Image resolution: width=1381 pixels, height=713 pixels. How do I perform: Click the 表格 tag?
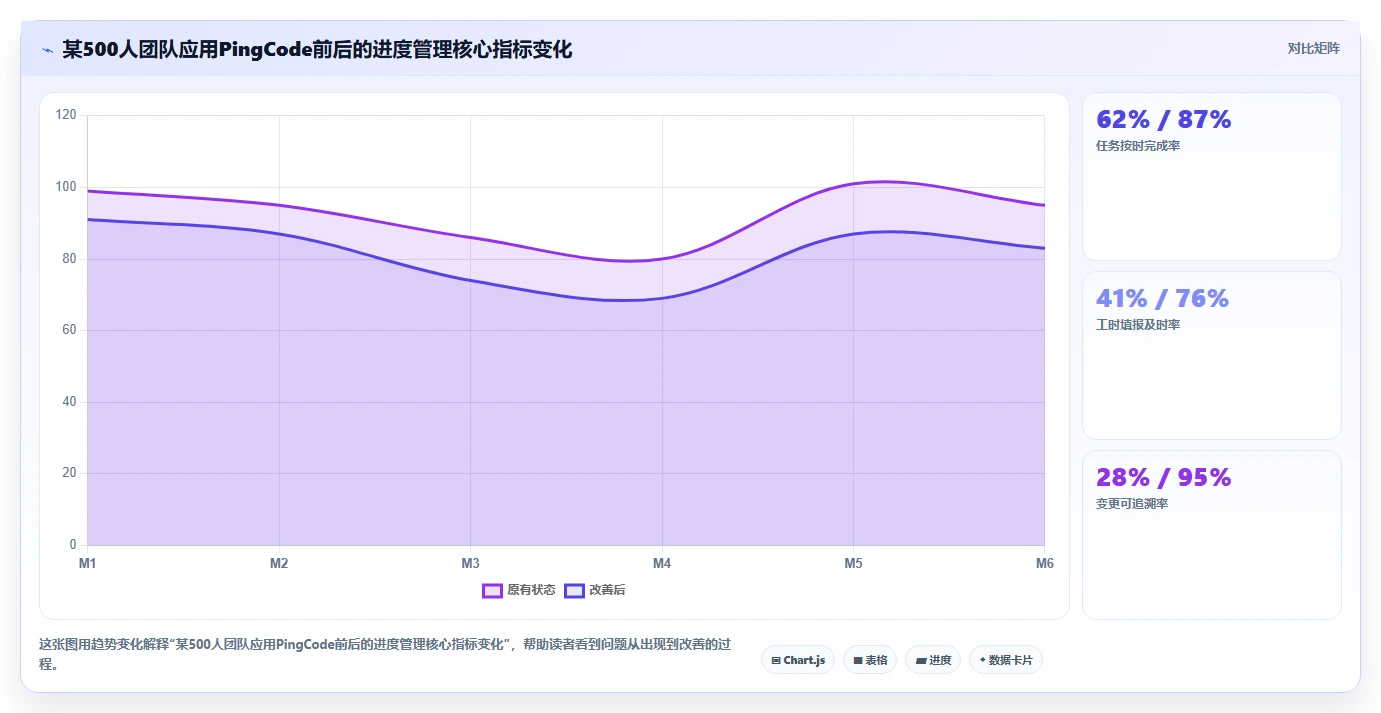point(870,660)
